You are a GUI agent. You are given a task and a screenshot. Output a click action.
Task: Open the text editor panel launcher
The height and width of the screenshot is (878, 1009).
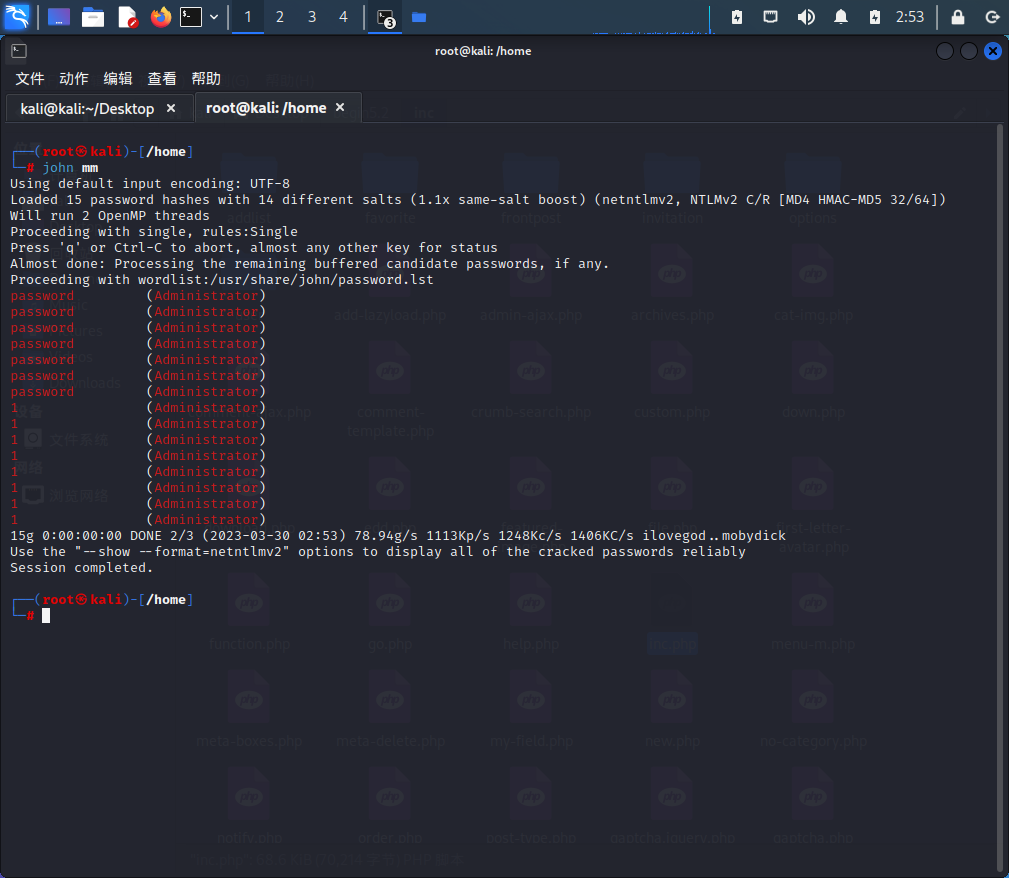127,17
